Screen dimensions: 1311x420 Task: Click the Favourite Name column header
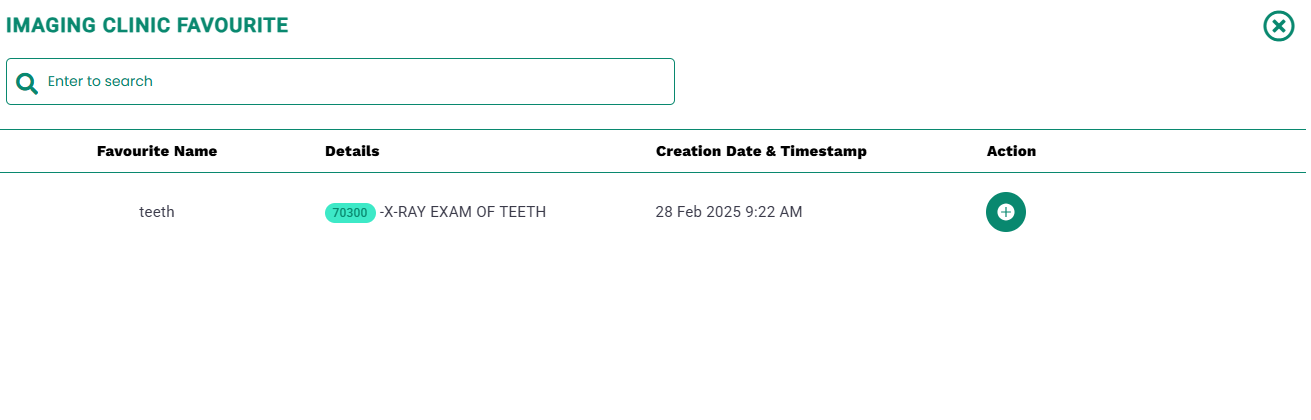tap(157, 151)
